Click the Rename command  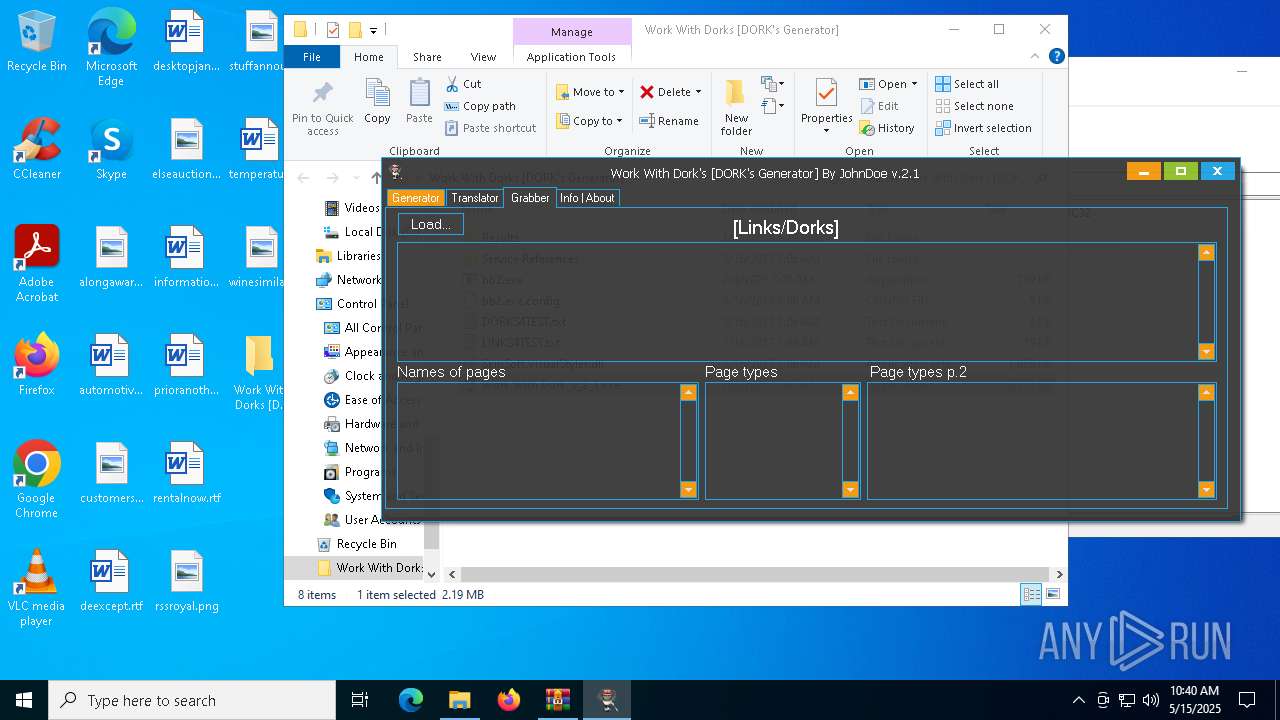tap(669, 121)
